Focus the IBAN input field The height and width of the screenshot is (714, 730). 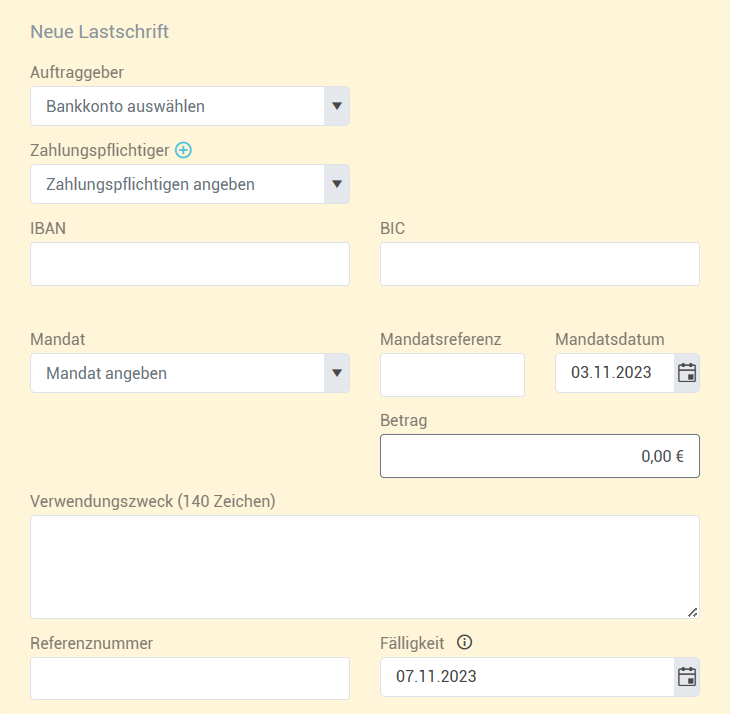click(x=190, y=264)
